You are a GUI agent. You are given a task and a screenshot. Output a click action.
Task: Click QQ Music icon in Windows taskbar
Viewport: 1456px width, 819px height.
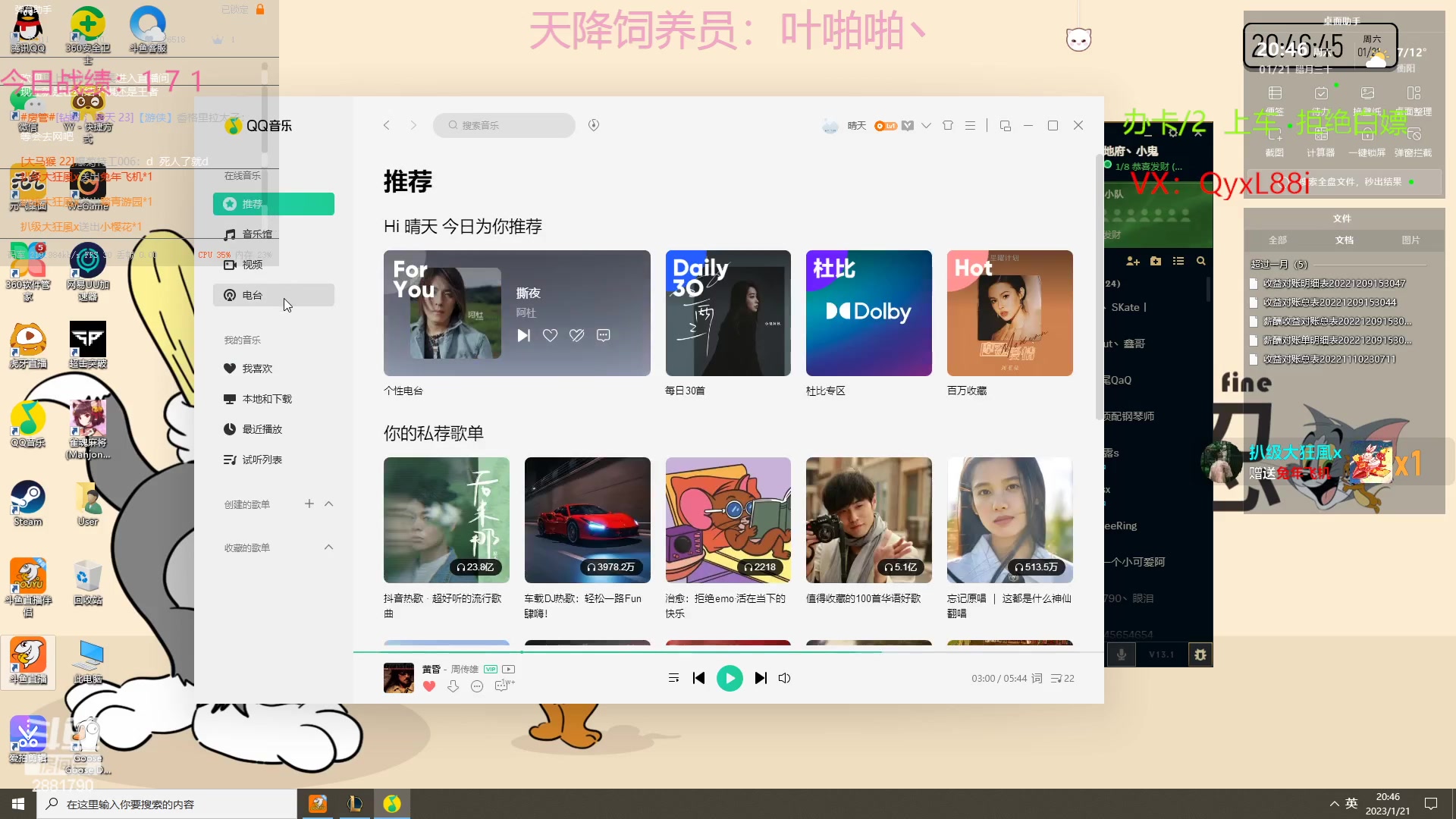(x=392, y=804)
